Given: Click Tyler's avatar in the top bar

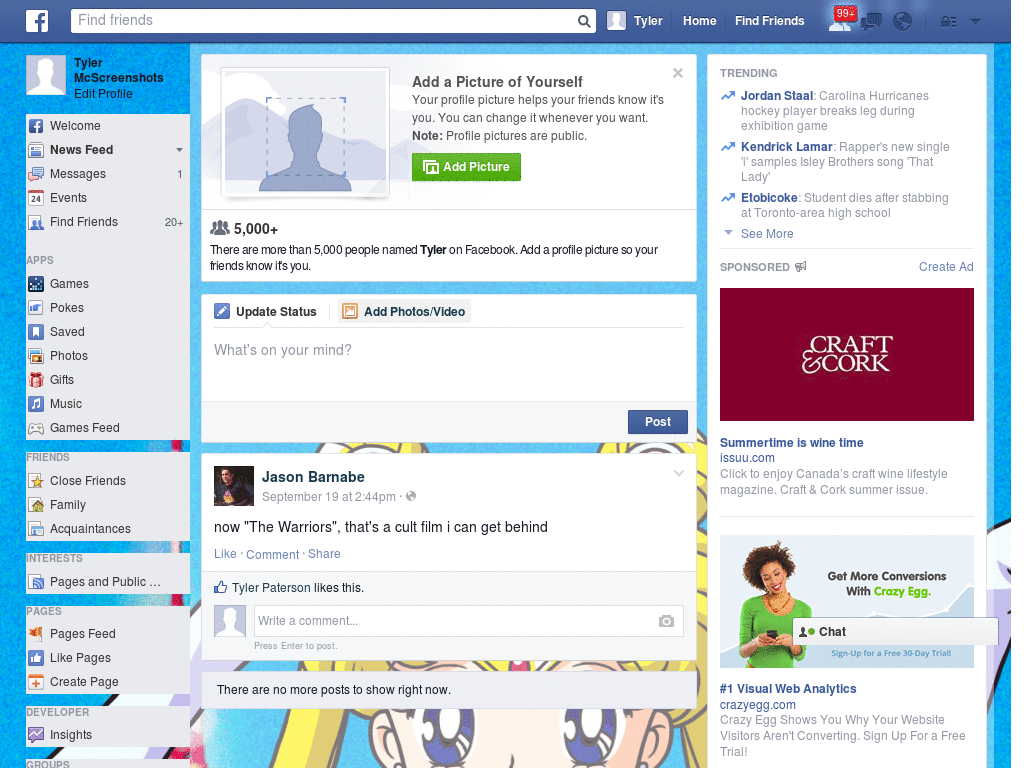Looking at the screenshot, I should (x=616, y=21).
